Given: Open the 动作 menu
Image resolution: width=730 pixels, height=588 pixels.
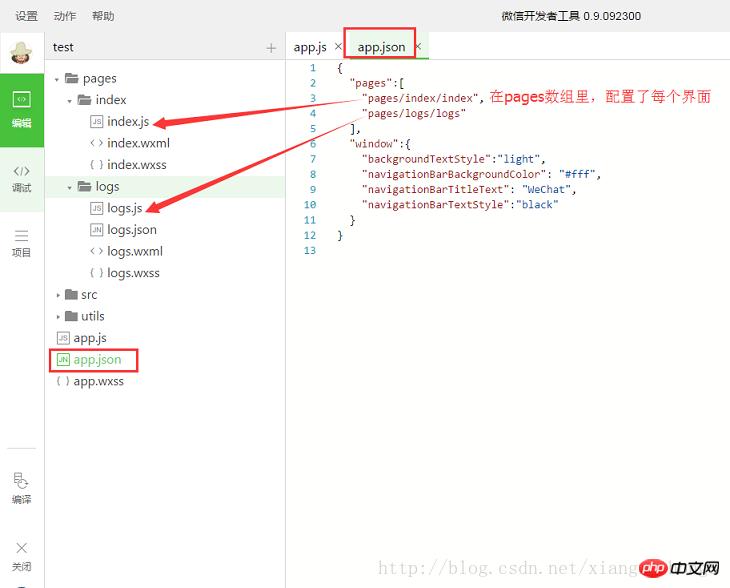Looking at the screenshot, I should (x=64, y=16).
